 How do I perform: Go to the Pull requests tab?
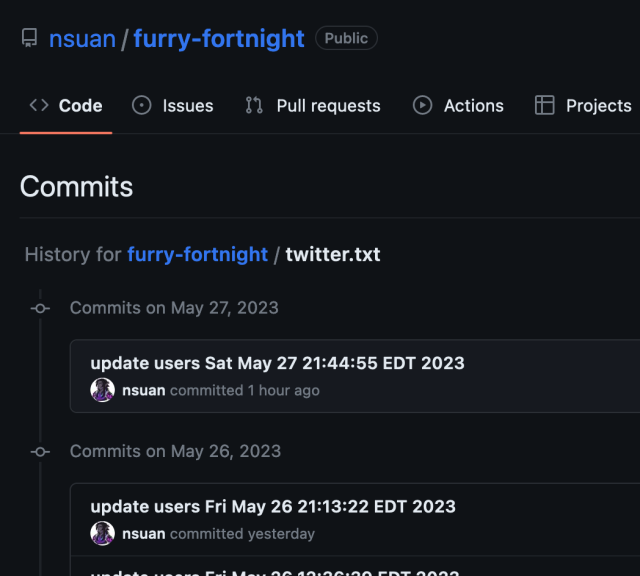coord(328,105)
